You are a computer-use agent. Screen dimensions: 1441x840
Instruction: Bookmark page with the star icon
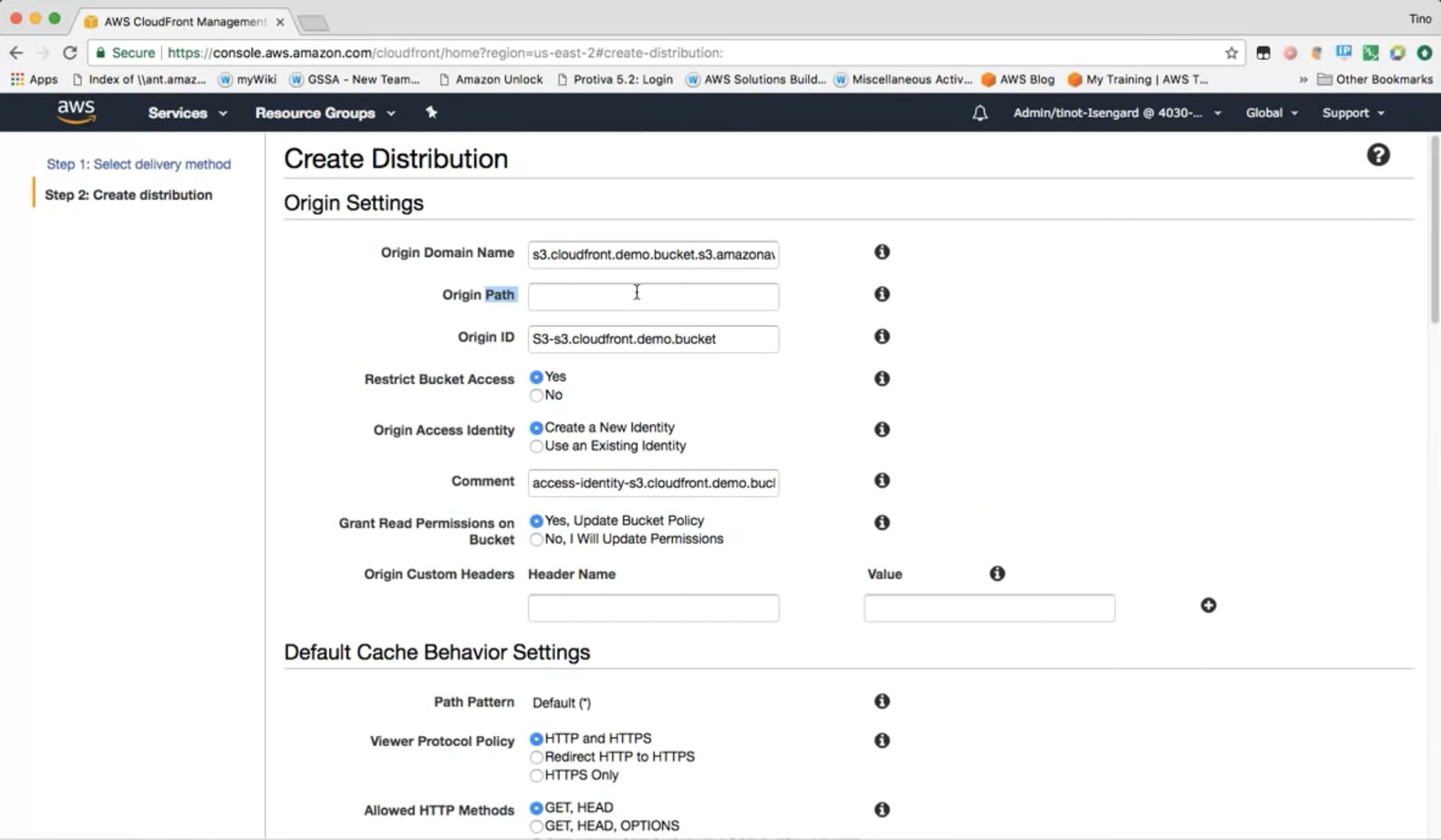(x=1231, y=53)
